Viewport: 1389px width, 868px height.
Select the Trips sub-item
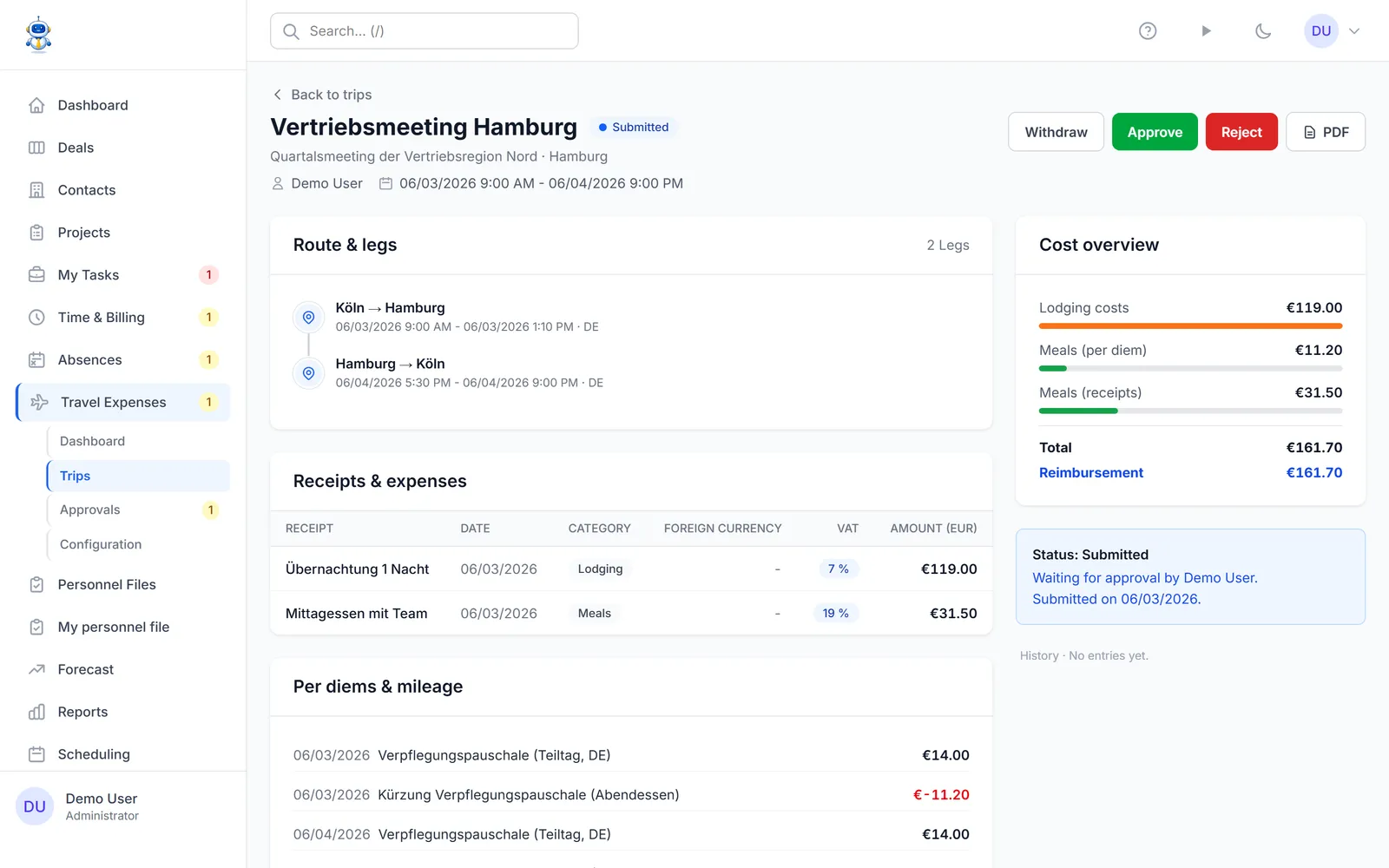pos(139,476)
